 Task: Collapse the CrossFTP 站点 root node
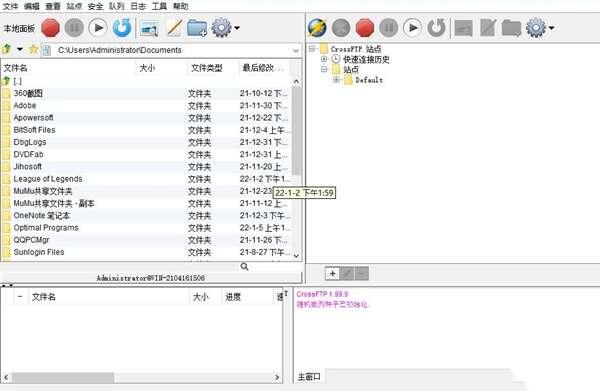pos(312,49)
